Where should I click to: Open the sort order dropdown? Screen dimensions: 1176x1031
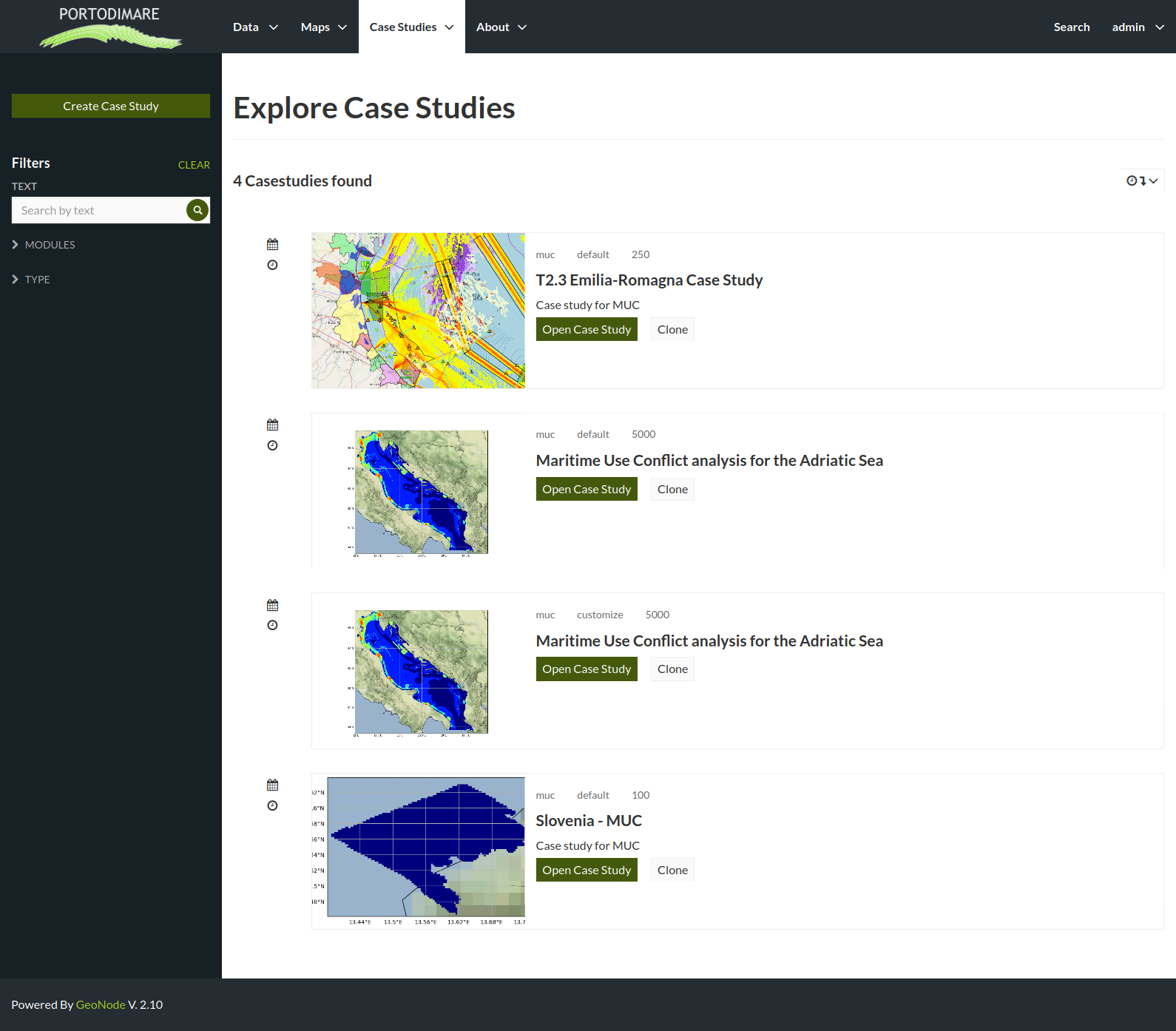[1142, 180]
